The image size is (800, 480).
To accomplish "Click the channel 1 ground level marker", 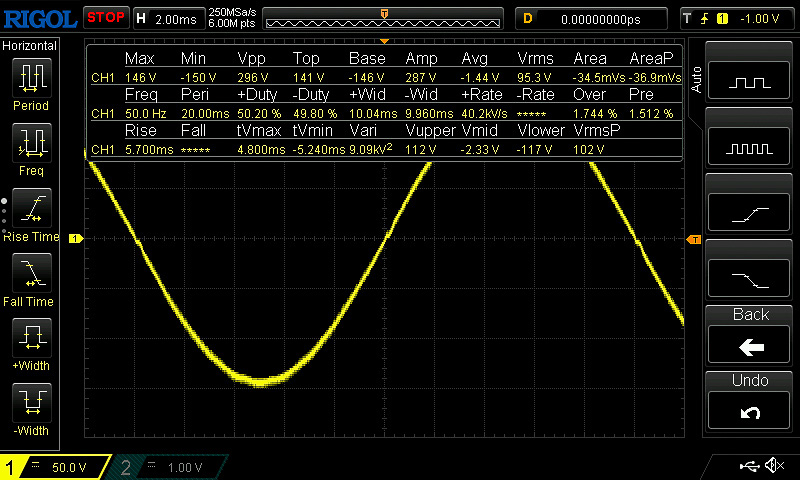I will tap(76, 238).
